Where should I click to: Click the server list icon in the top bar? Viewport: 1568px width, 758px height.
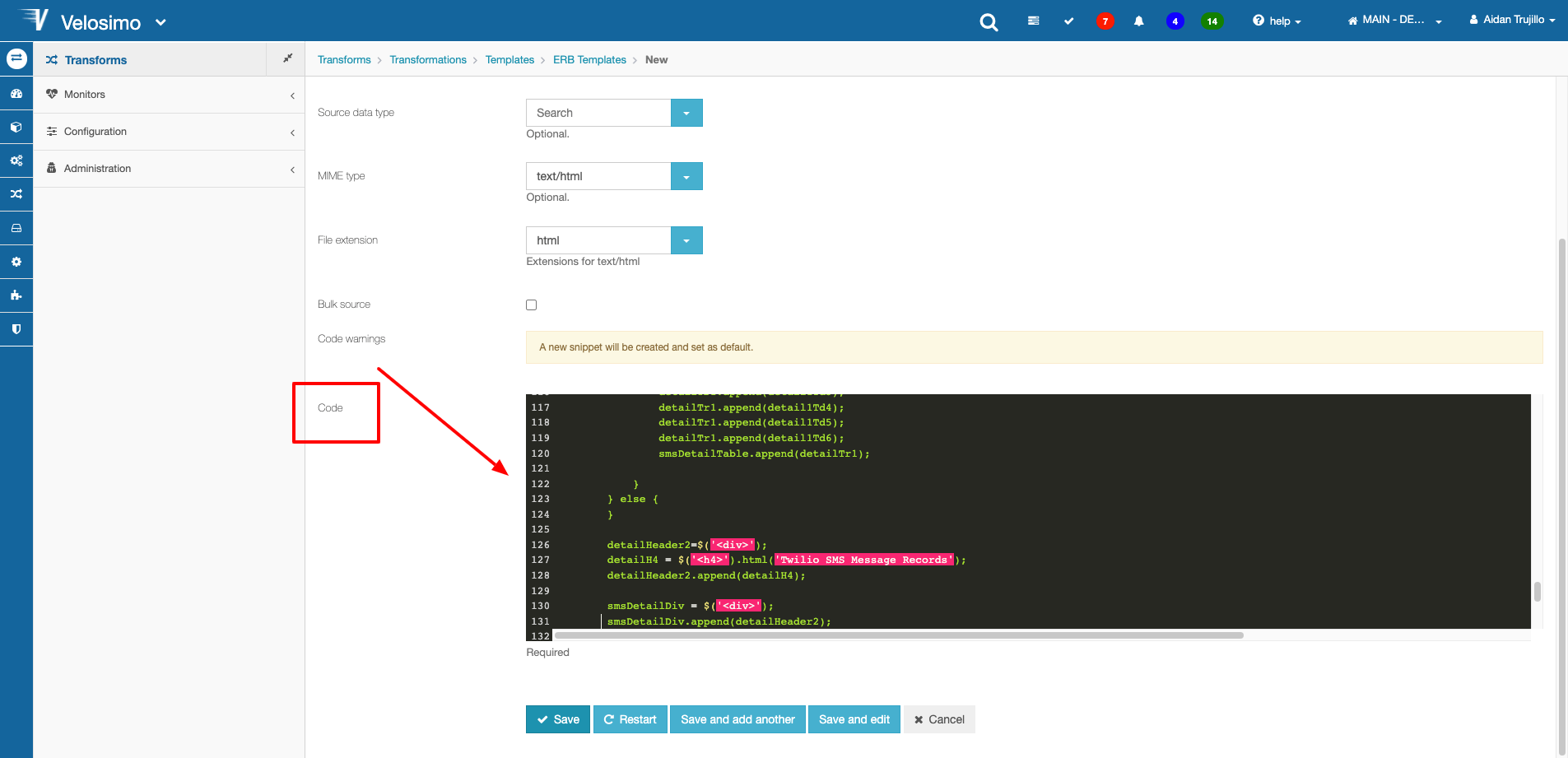1033,21
